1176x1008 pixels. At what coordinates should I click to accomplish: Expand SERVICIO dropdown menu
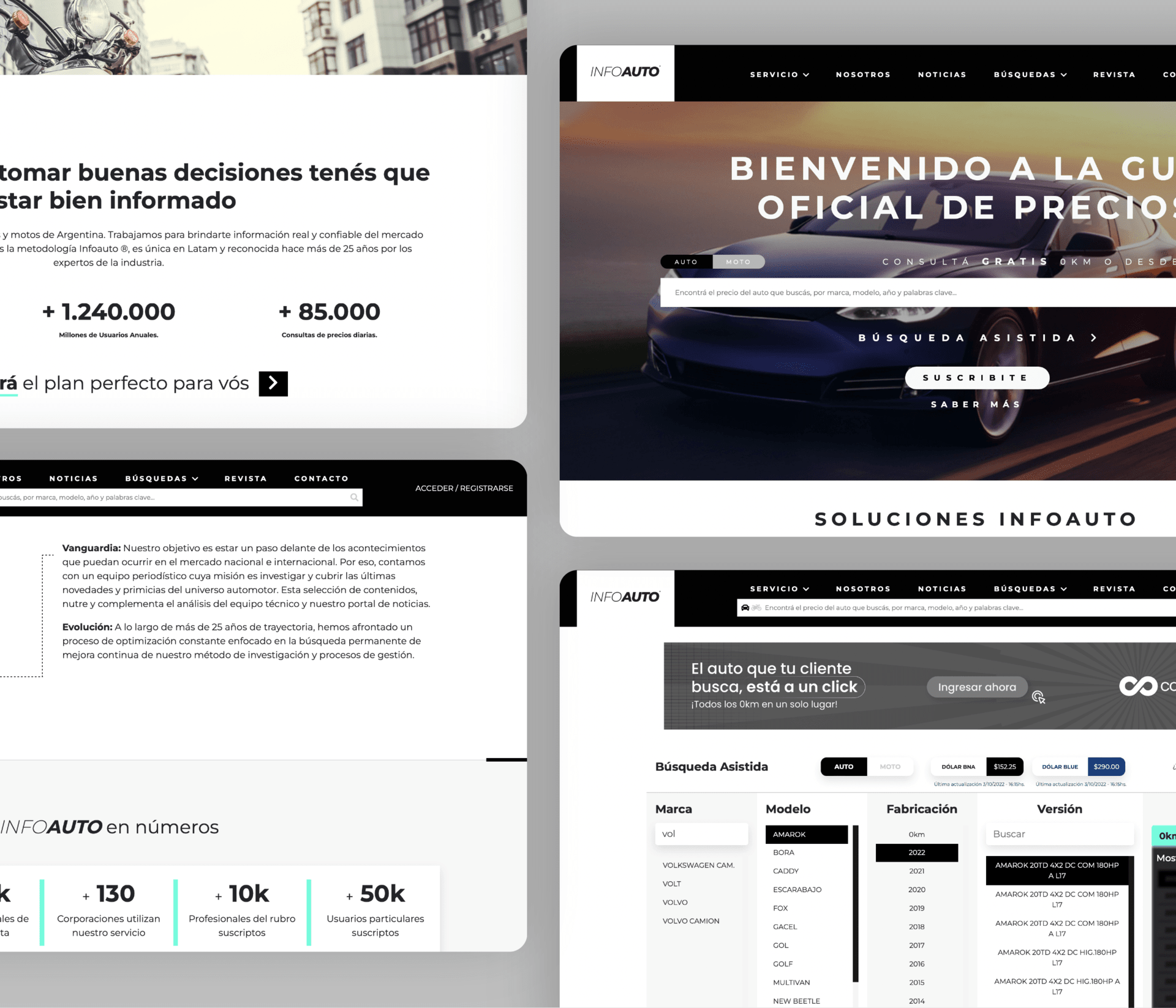pos(779,74)
